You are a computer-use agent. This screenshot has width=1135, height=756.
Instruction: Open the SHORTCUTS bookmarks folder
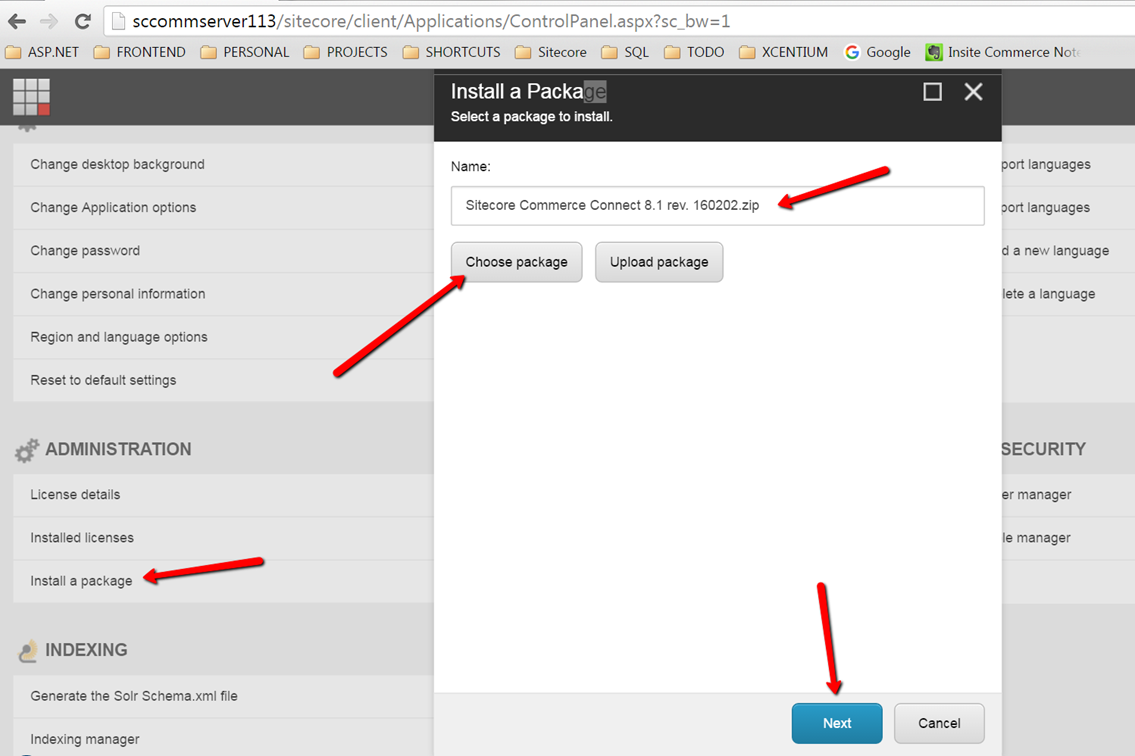click(x=452, y=52)
